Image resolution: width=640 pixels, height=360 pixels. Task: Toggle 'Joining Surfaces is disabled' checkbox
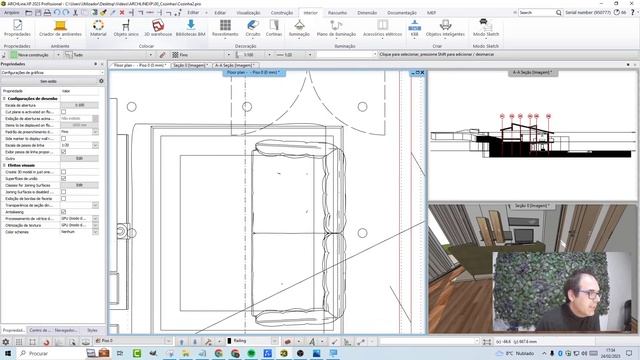point(63,192)
